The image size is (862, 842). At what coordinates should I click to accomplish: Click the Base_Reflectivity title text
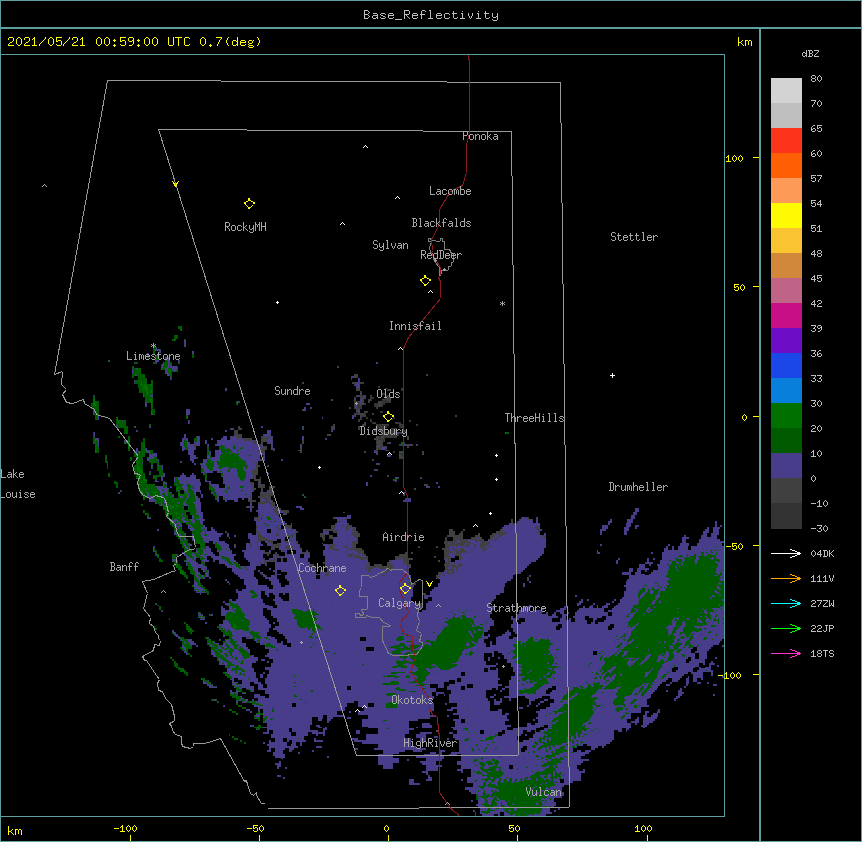(431, 15)
